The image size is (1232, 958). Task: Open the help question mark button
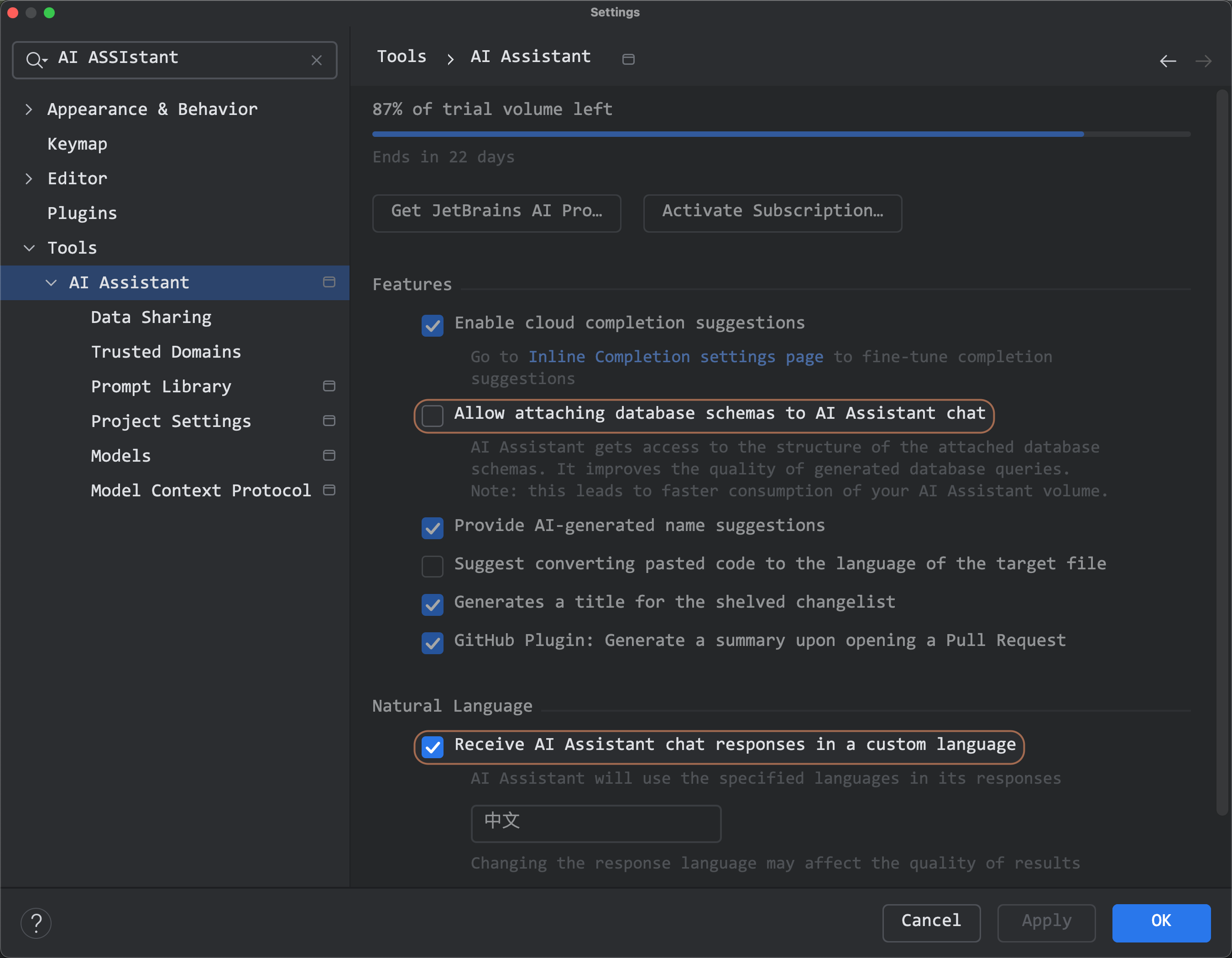(x=36, y=922)
